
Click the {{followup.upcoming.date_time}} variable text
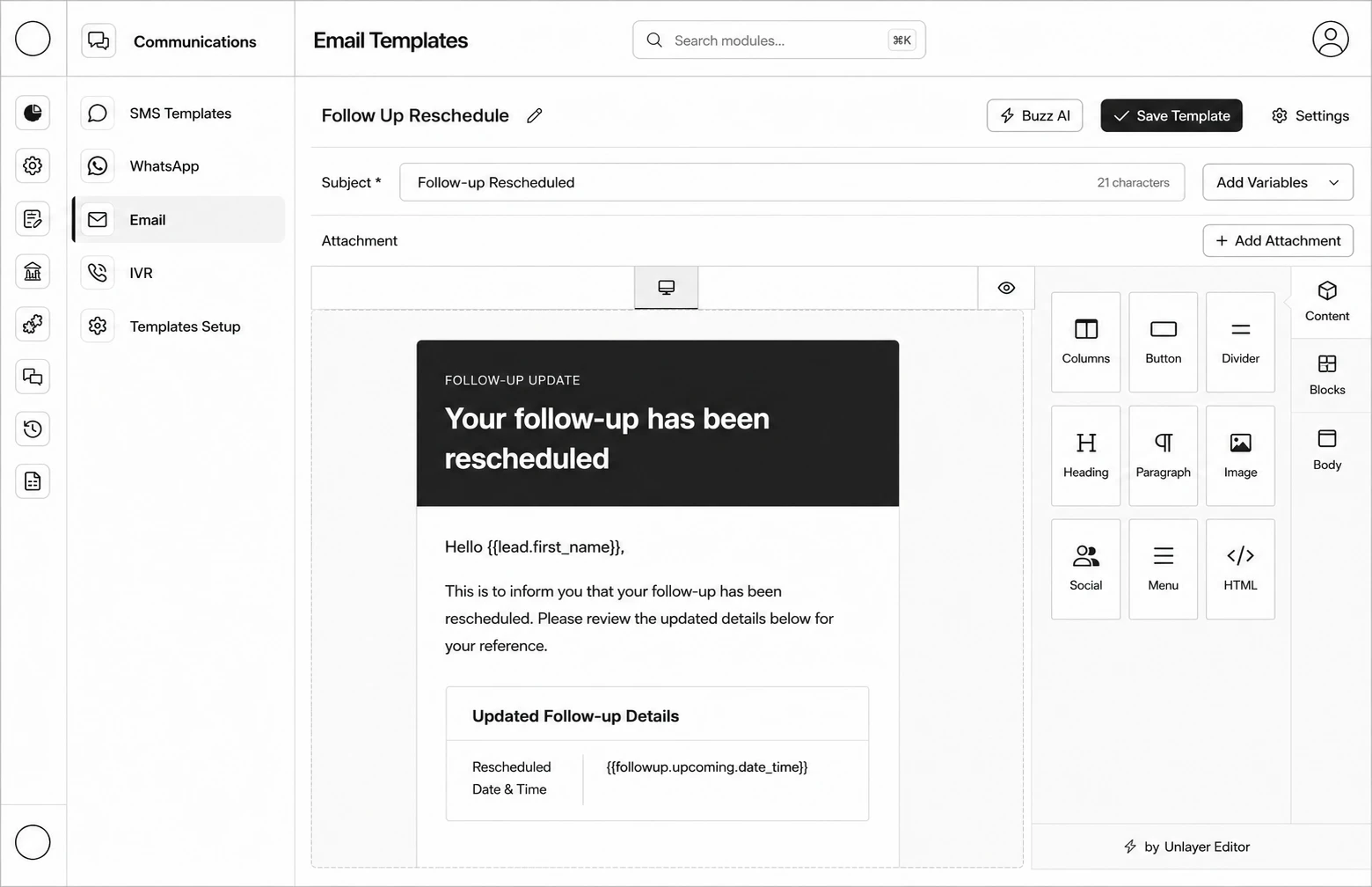[707, 766]
